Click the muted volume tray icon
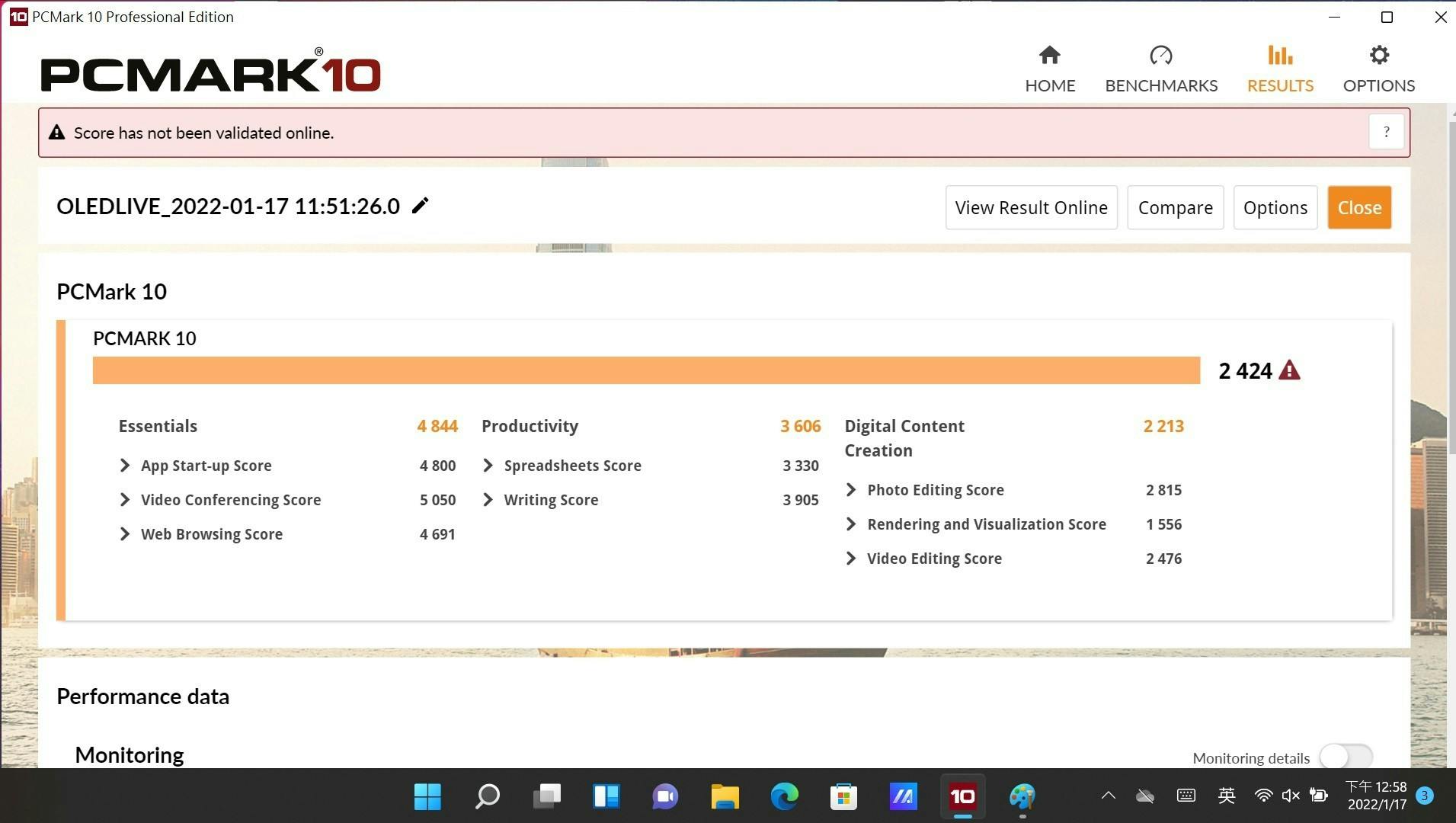The height and width of the screenshot is (823, 1456). point(1291,796)
